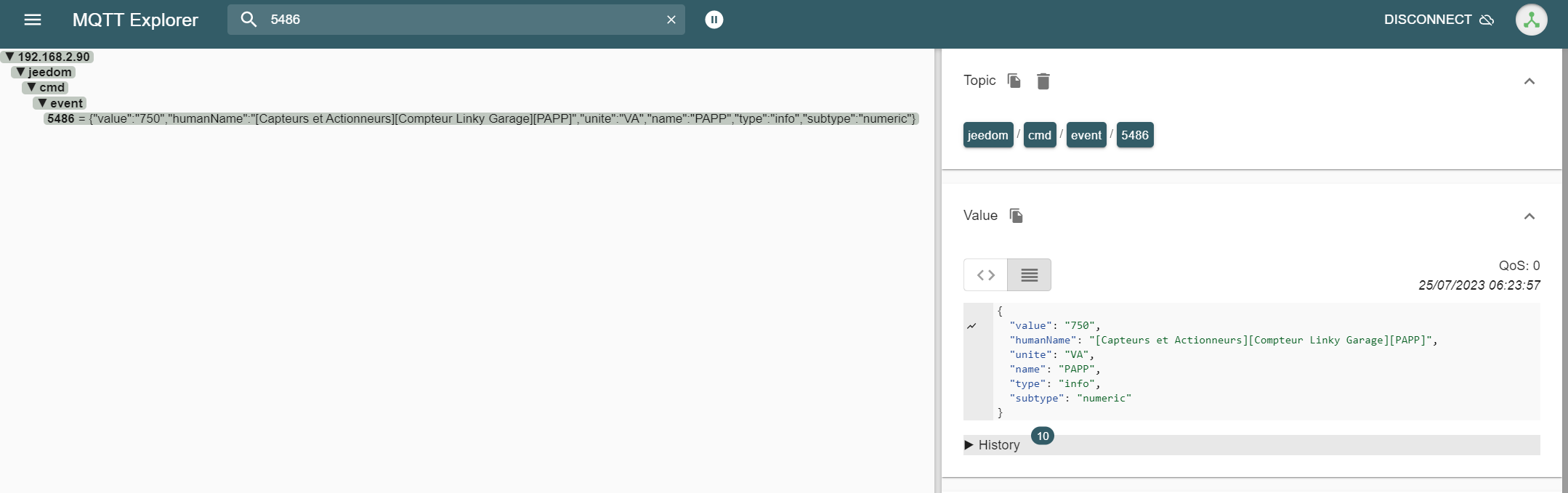Click the "humanName" line in JSON

(x=1224, y=340)
